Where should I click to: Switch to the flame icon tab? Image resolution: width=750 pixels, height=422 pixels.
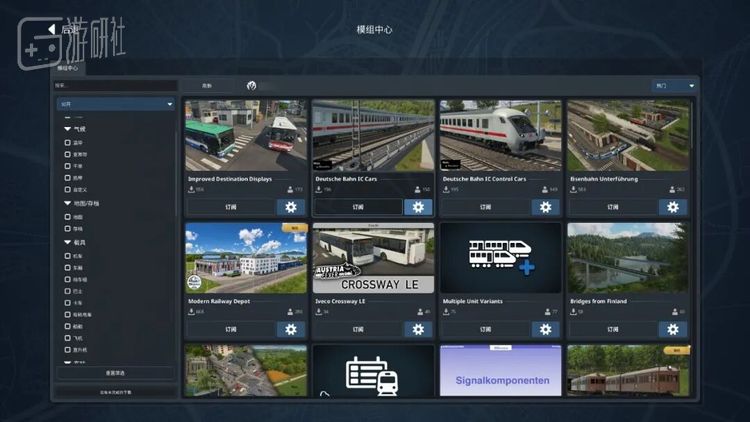[x=252, y=86]
